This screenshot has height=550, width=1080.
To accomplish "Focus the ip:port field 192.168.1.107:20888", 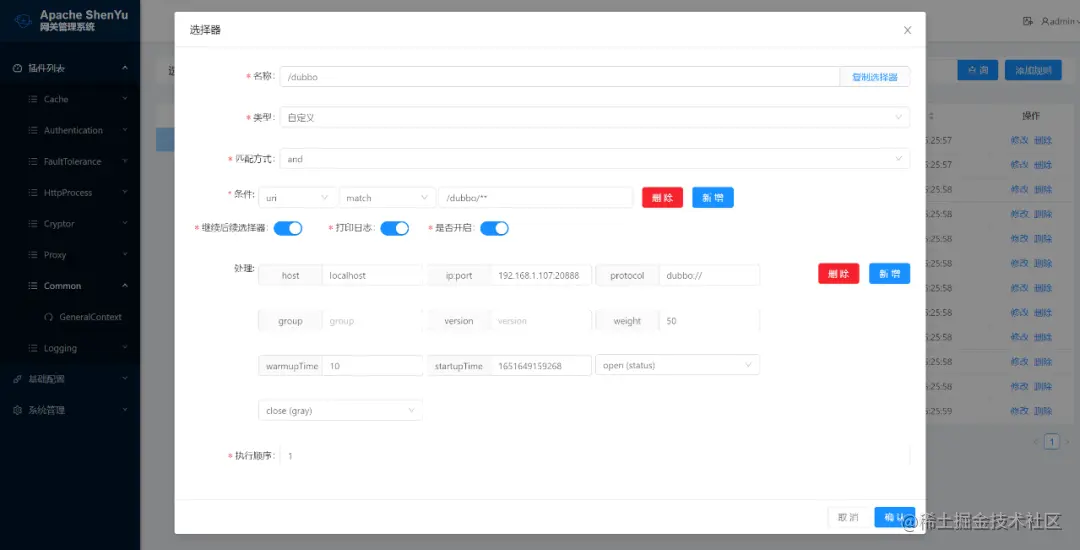I will (541, 275).
